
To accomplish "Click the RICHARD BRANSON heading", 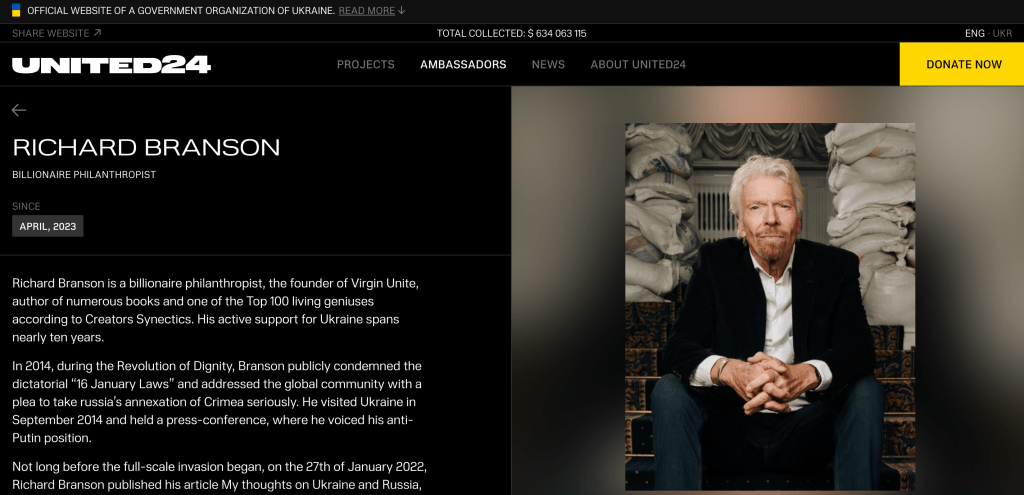I will 146,148.
